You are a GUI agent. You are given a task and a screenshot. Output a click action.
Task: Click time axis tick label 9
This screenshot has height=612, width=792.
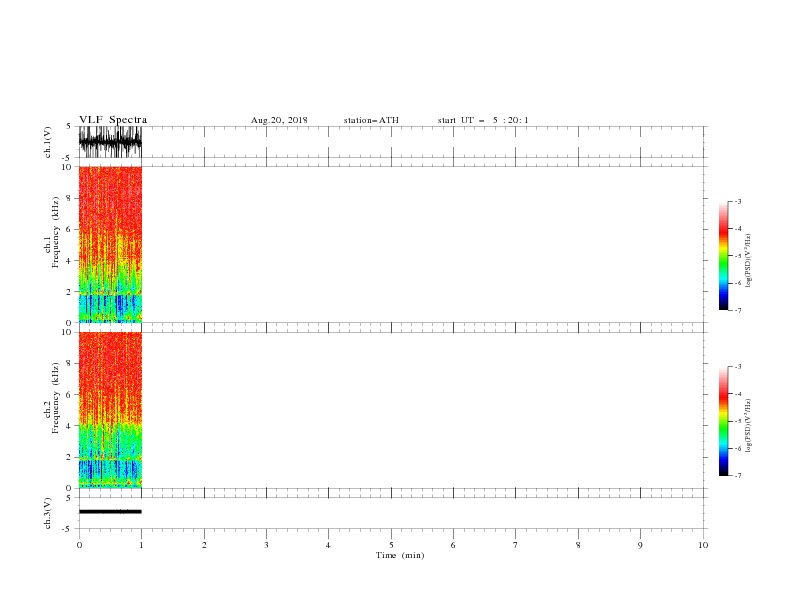pos(640,545)
